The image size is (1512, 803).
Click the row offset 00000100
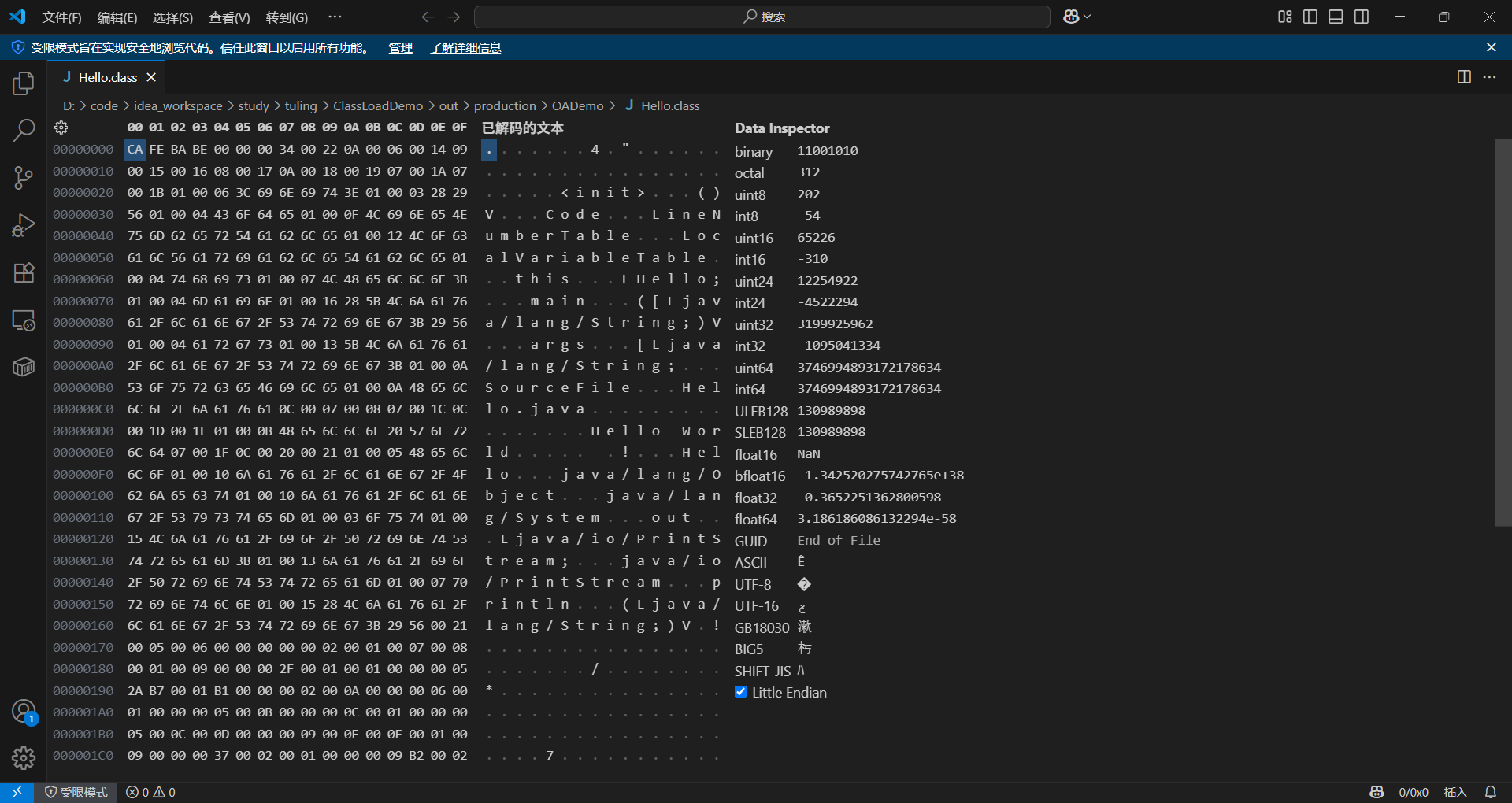pos(83,496)
